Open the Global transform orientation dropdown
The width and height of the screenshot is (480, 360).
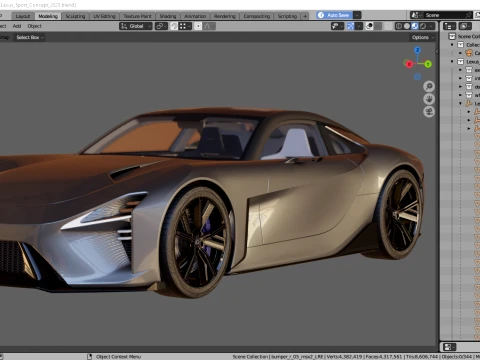136,26
